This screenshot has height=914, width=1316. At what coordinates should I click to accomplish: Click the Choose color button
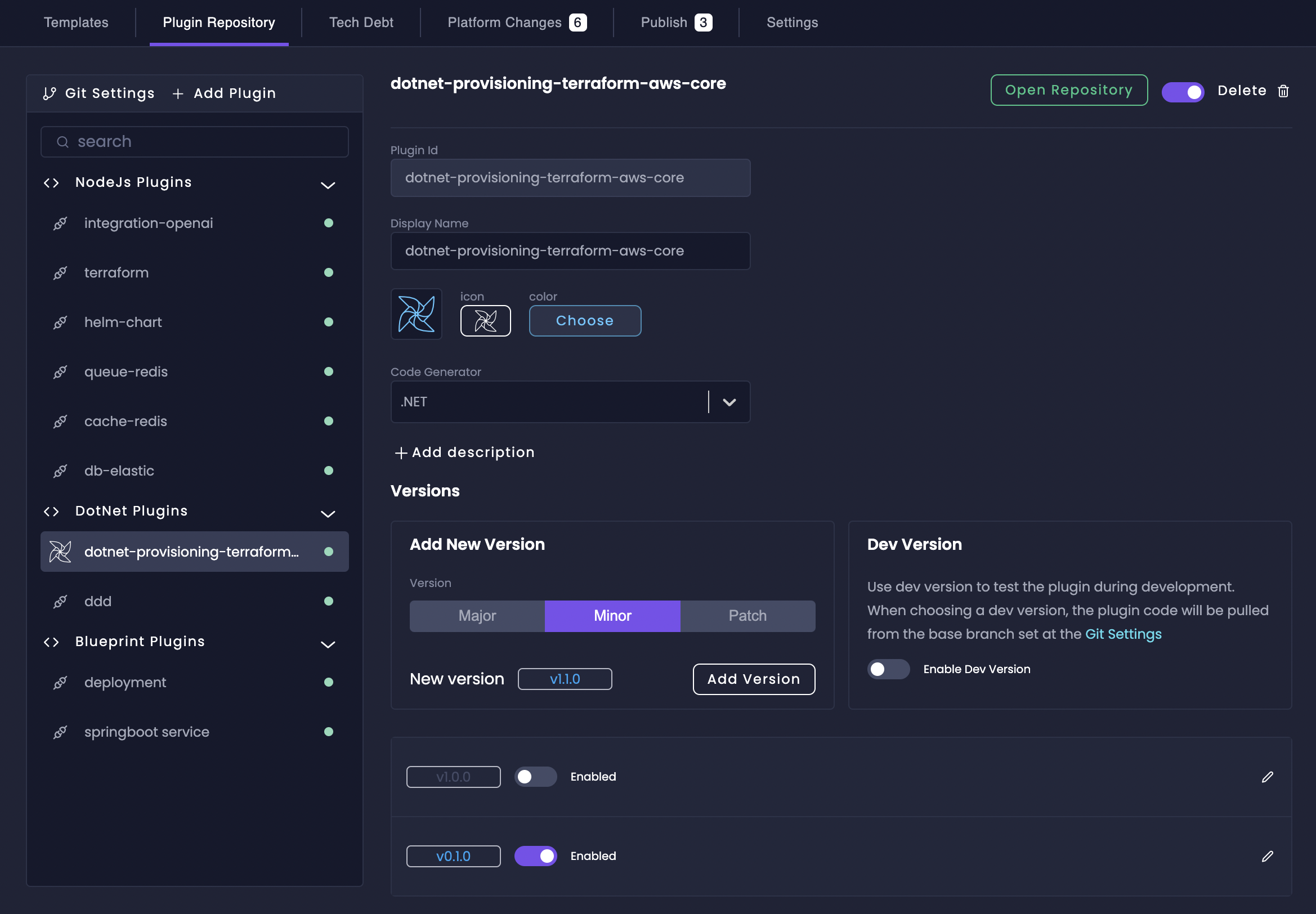(x=584, y=321)
